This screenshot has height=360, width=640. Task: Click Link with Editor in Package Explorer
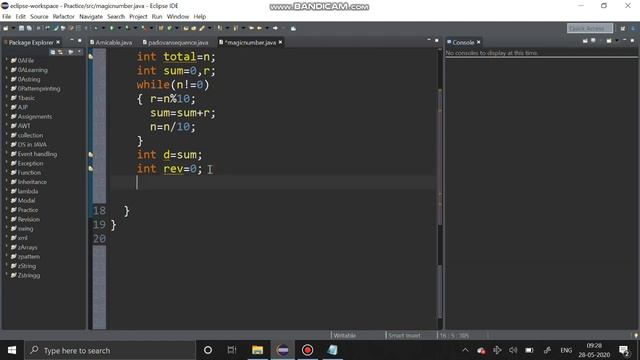pyautogui.click(x=60, y=52)
